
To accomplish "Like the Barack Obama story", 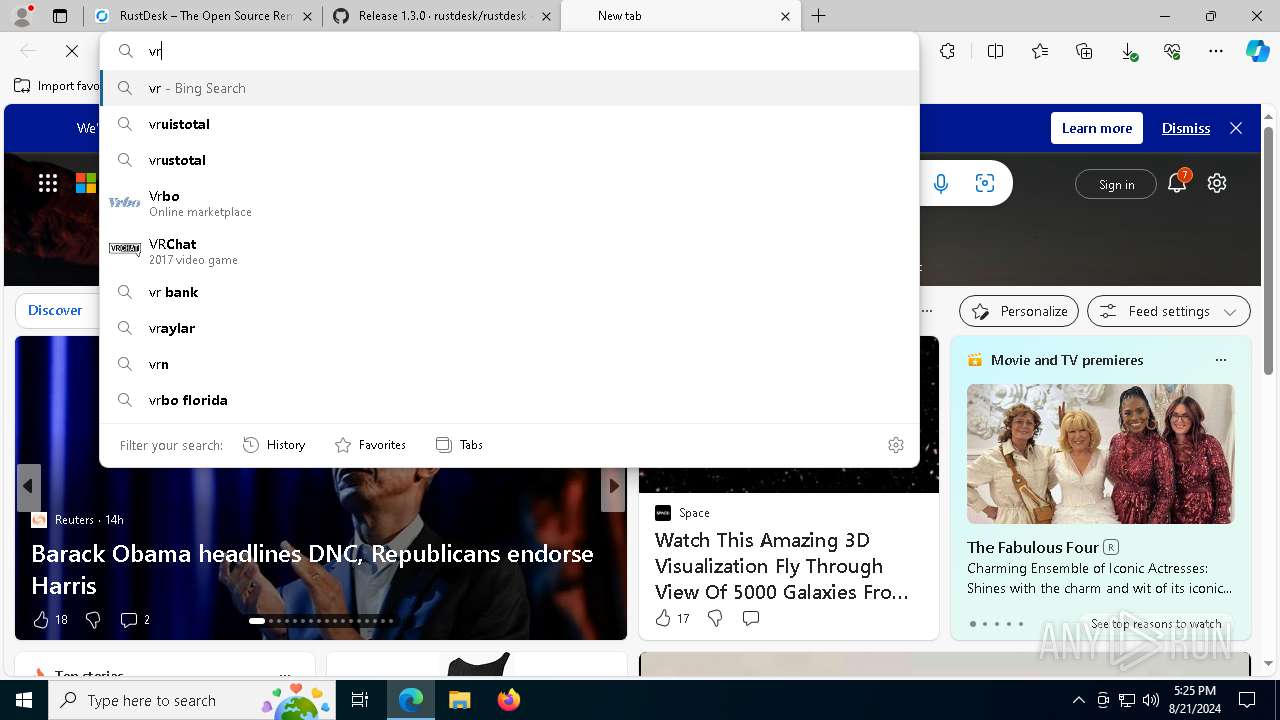I will pos(41,620).
